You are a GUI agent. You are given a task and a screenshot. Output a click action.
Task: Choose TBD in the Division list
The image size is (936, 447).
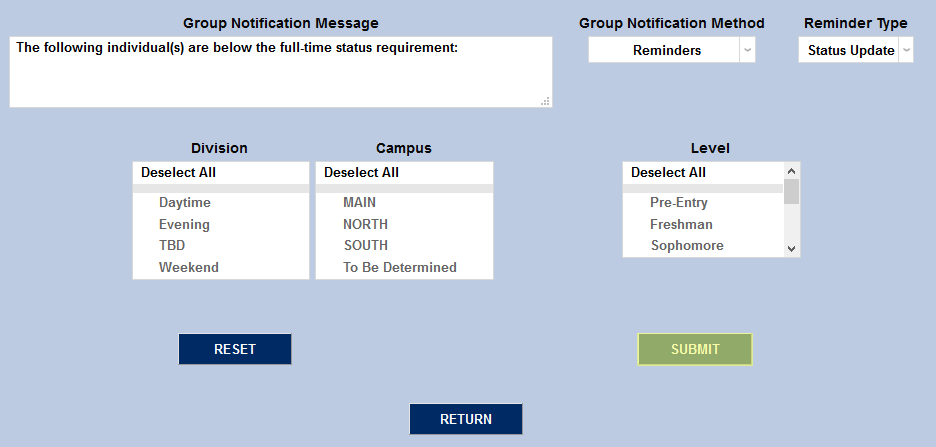point(172,245)
